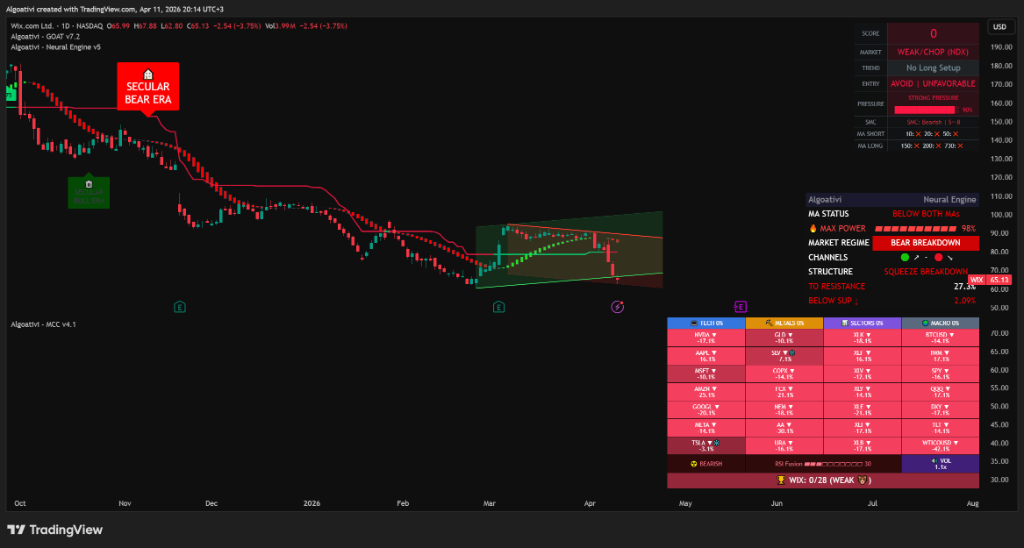Click the trophy WIX: 0/28 (WEAK) row
This screenshot has height=548, width=1024.
(823, 480)
